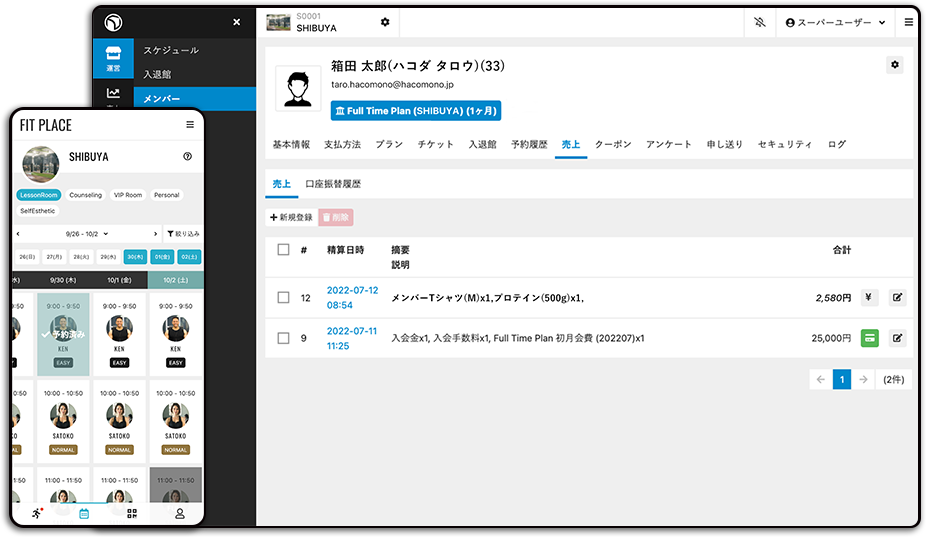Check the row 9 checkbox
Image resolution: width=926 pixels, height=537 pixels.
point(283,338)
